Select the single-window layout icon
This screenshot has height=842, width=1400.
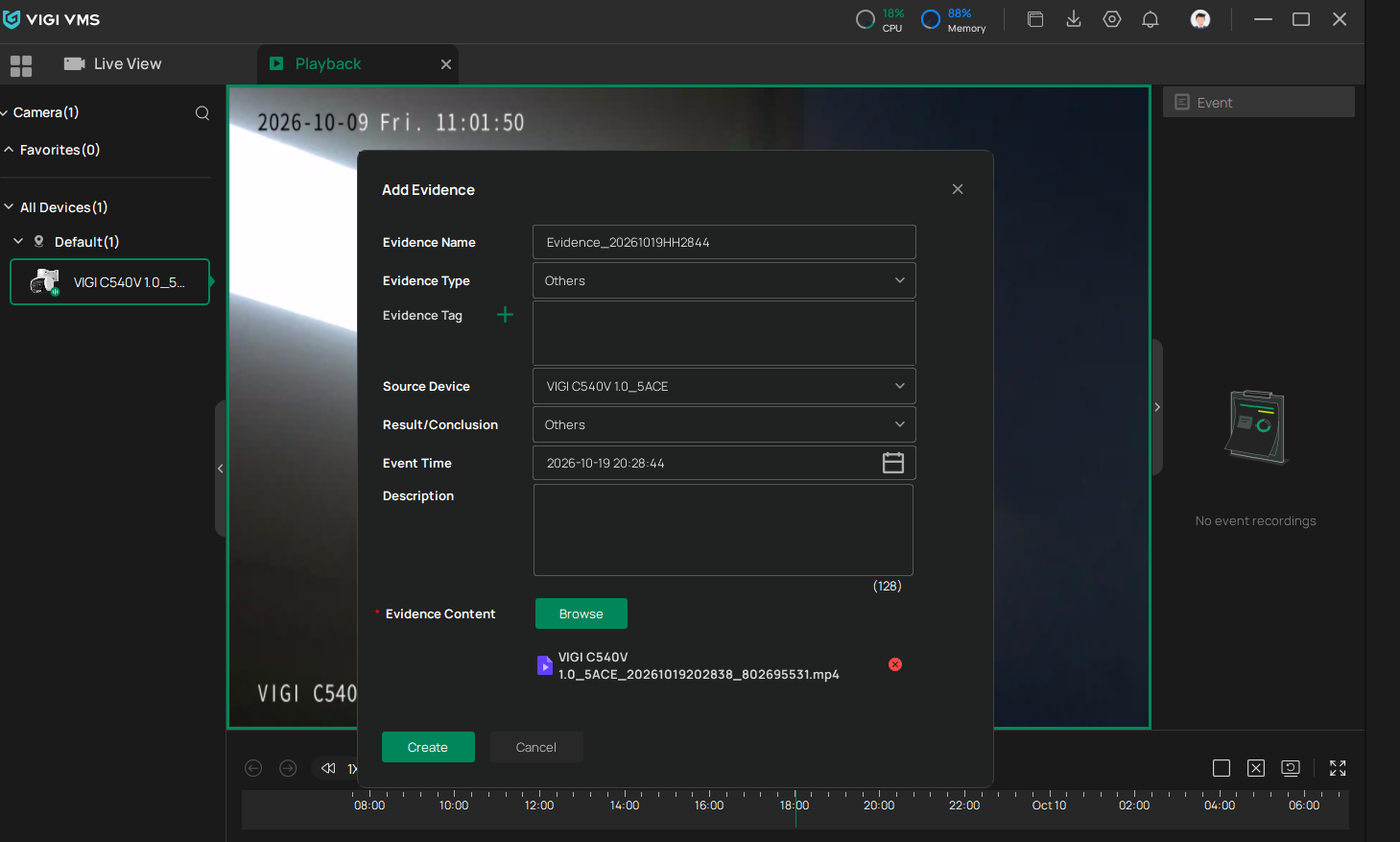tap(1222, 768)
